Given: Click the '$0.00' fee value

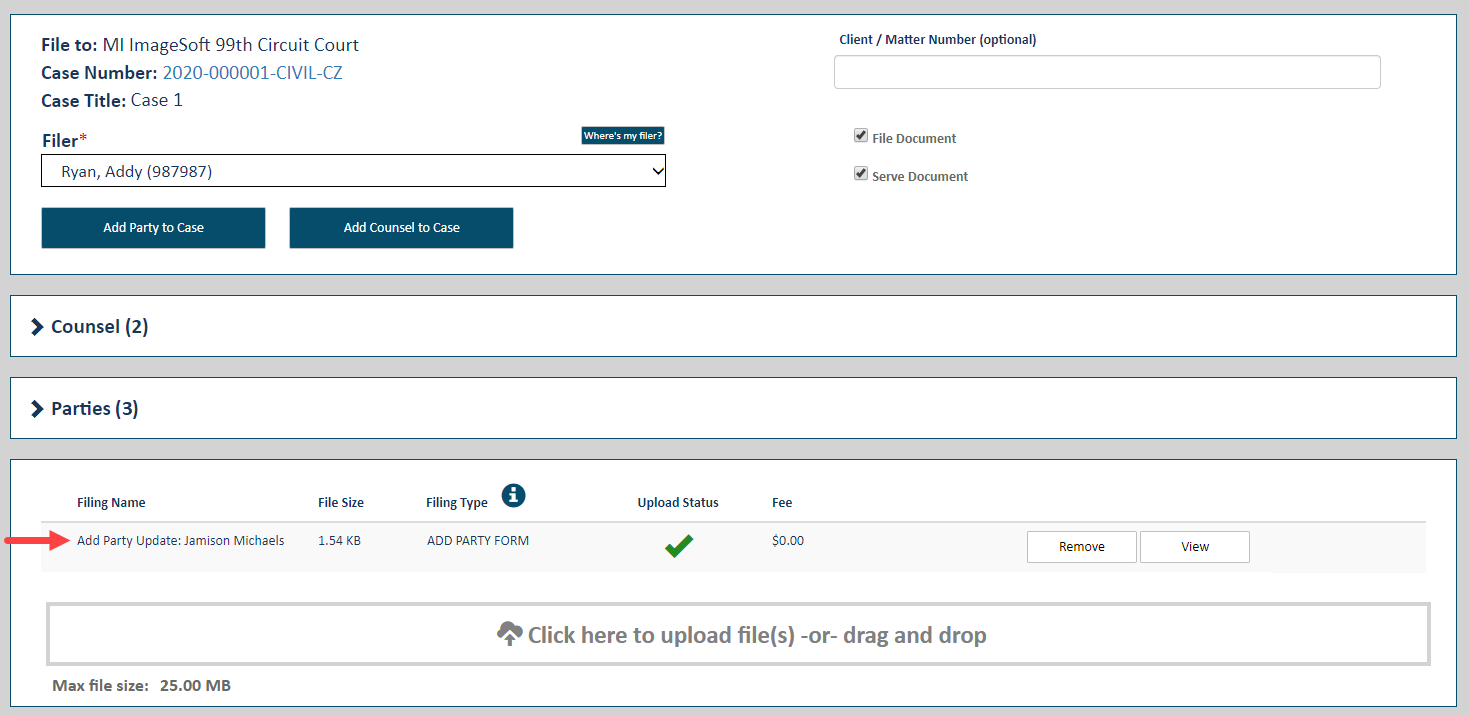Looking at the screenshot, I should [788, 541].
